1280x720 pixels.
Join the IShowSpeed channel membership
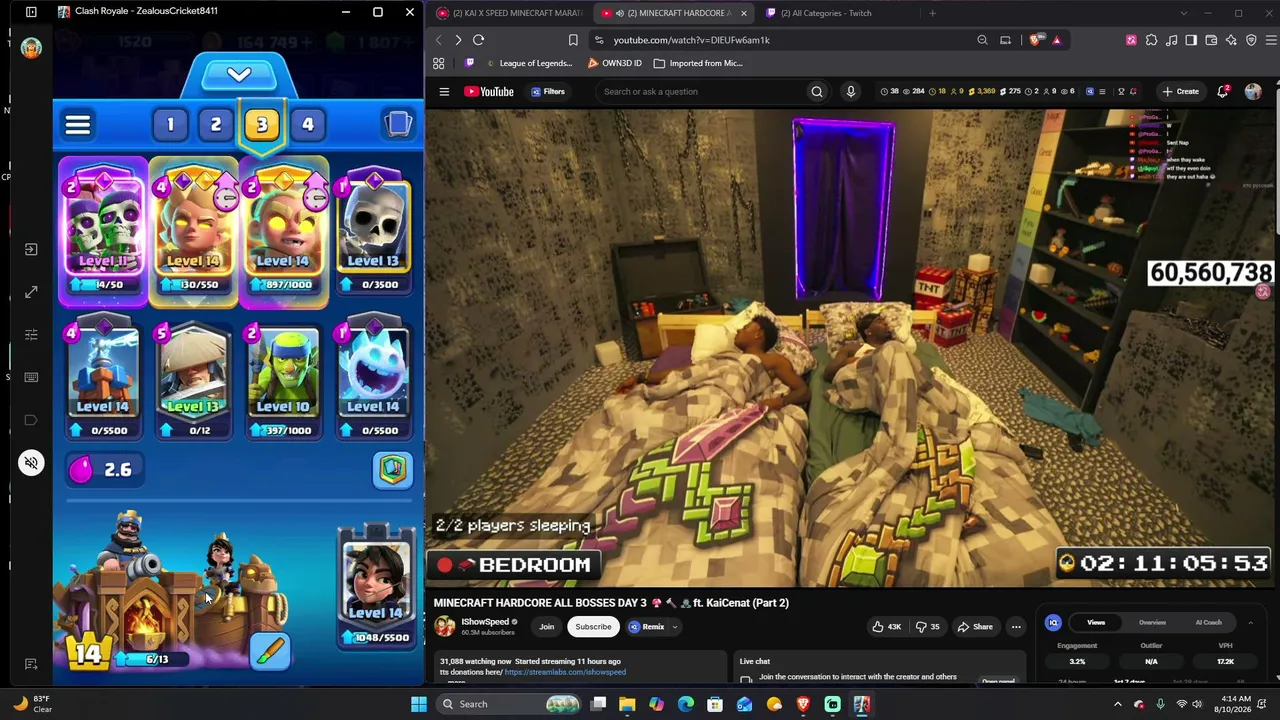[546, 627]
